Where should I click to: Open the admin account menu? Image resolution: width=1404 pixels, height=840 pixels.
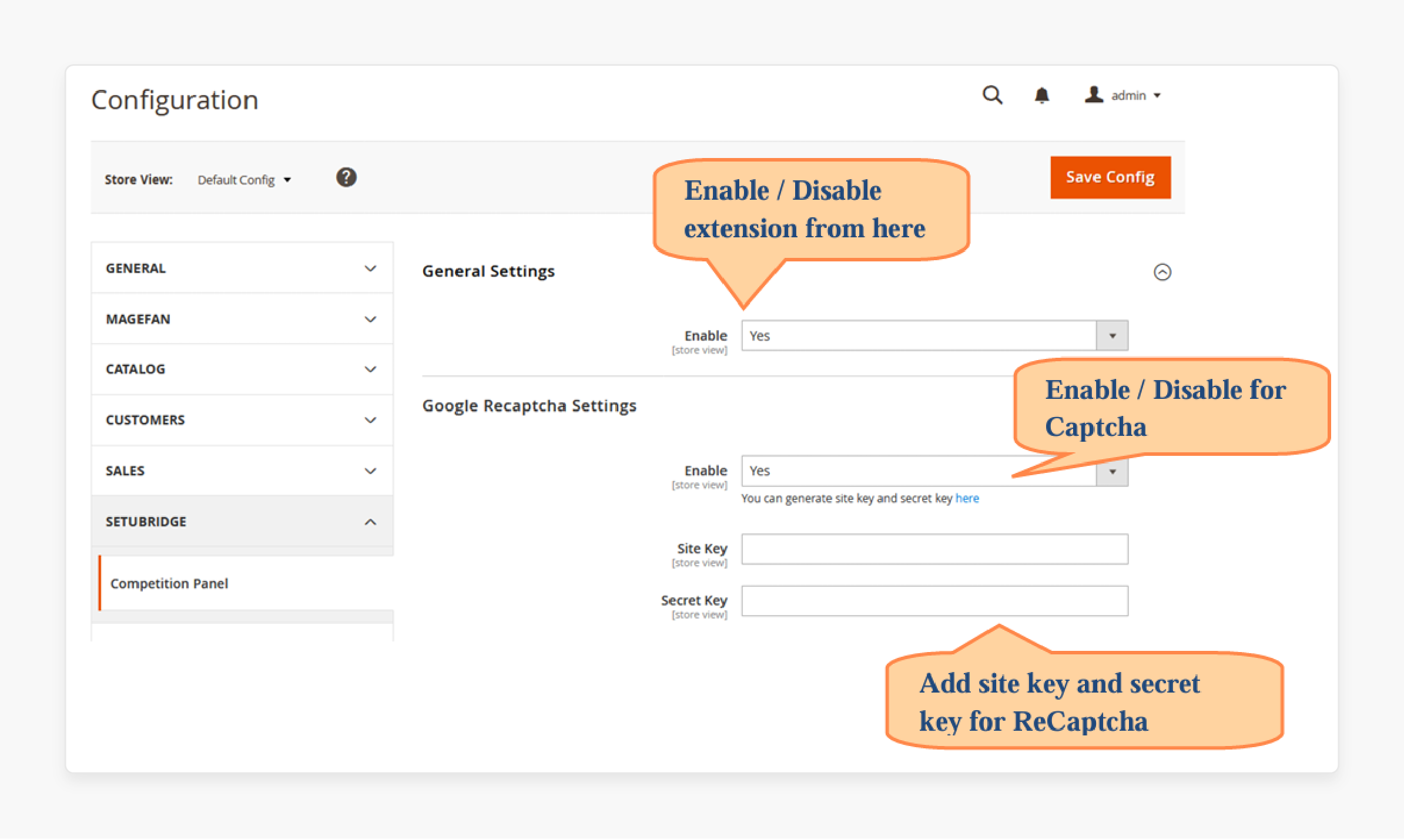pos(1122,95)
